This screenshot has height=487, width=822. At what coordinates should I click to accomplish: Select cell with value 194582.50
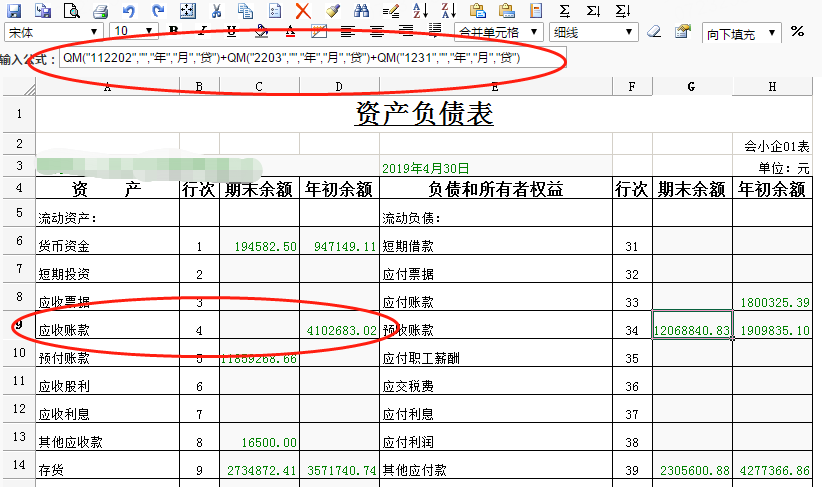click(x=259, y=241)
